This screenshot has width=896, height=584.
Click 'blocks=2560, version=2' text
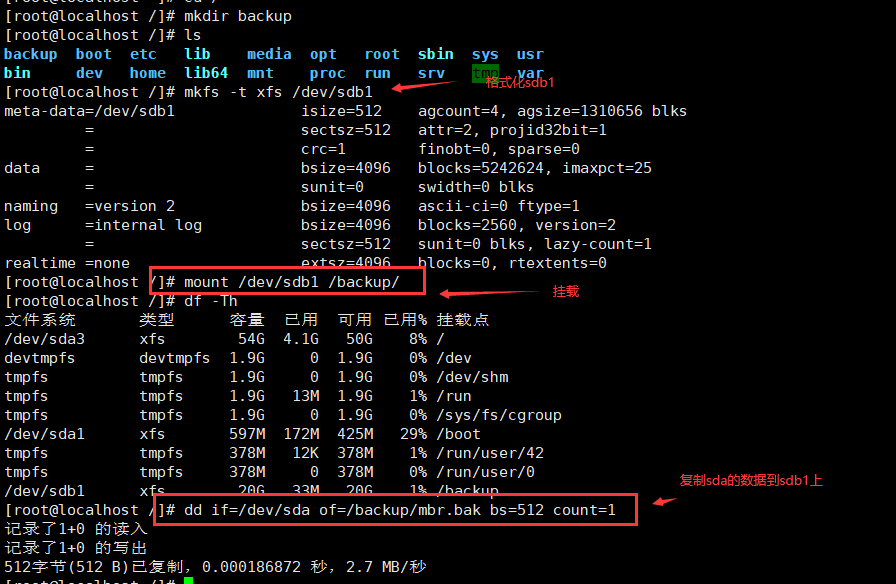pos(517,225)
